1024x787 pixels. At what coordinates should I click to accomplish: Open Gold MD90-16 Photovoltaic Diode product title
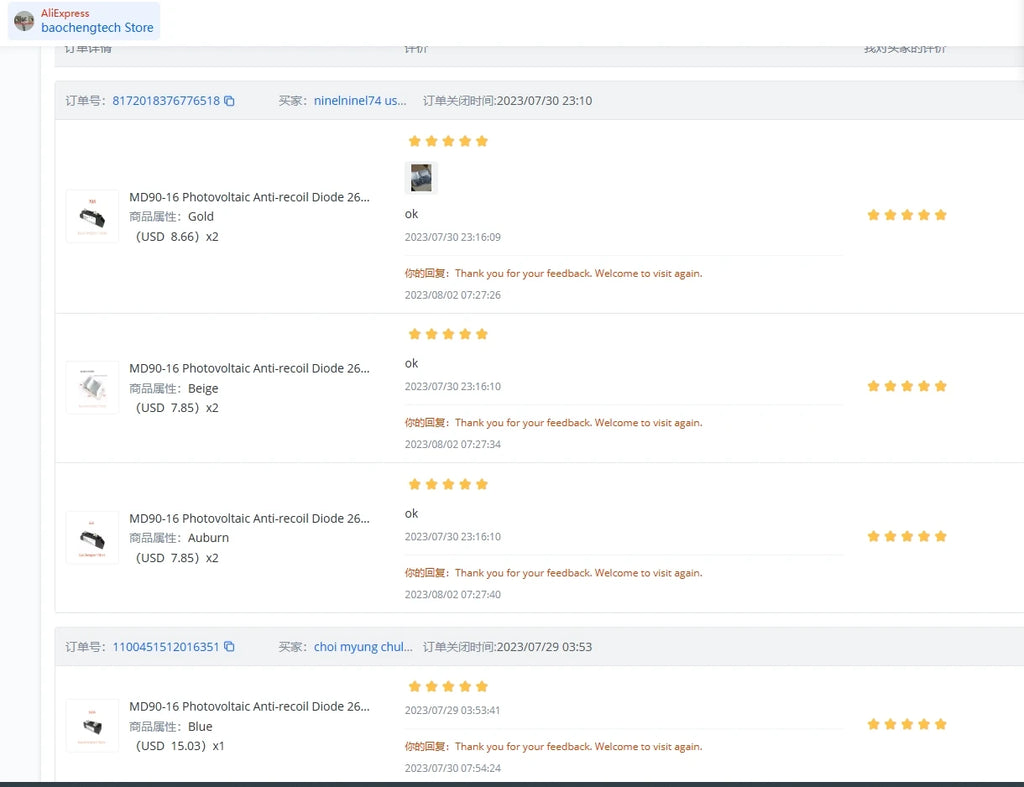coord(249,197)
